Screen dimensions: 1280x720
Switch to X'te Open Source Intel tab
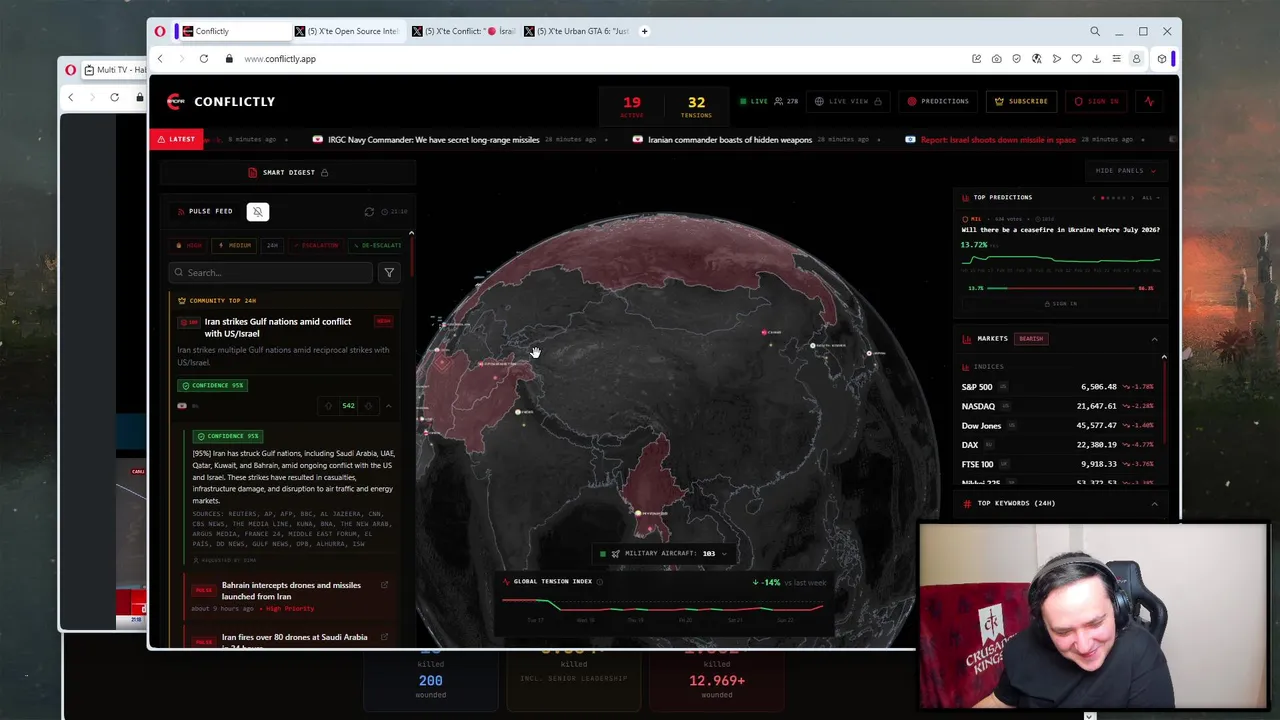349,31
